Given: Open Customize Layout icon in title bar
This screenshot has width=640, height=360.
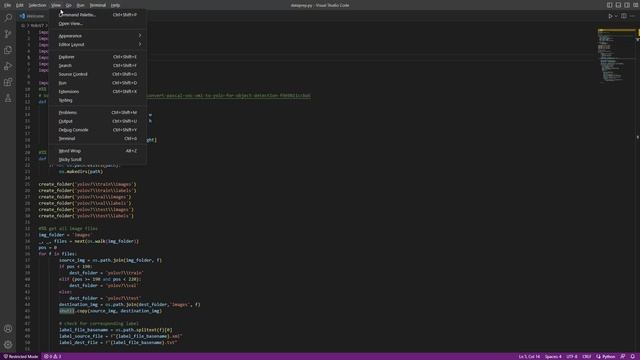Looking at the screenshot, I should 636,5.
